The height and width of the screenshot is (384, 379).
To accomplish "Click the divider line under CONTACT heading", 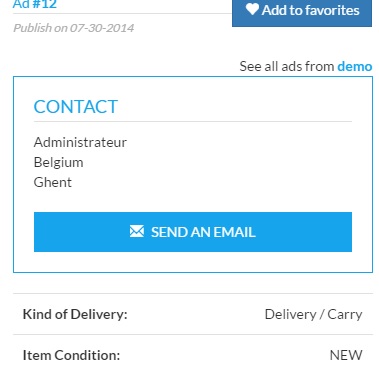I will point(193,122).
